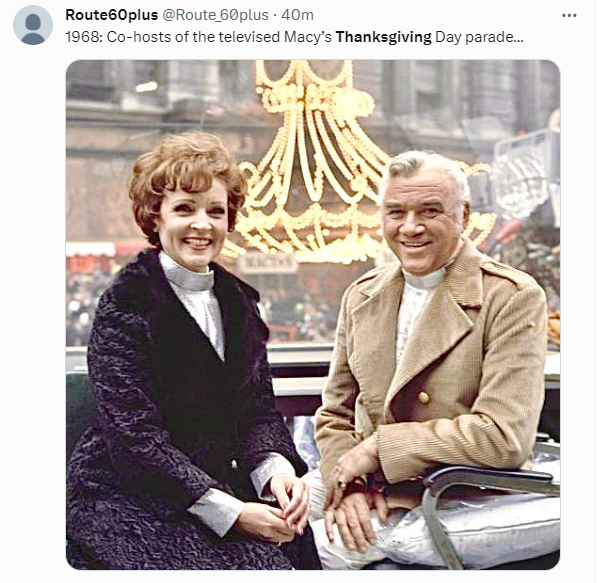Open the tweet via 40m timestamp

[297, 15]
